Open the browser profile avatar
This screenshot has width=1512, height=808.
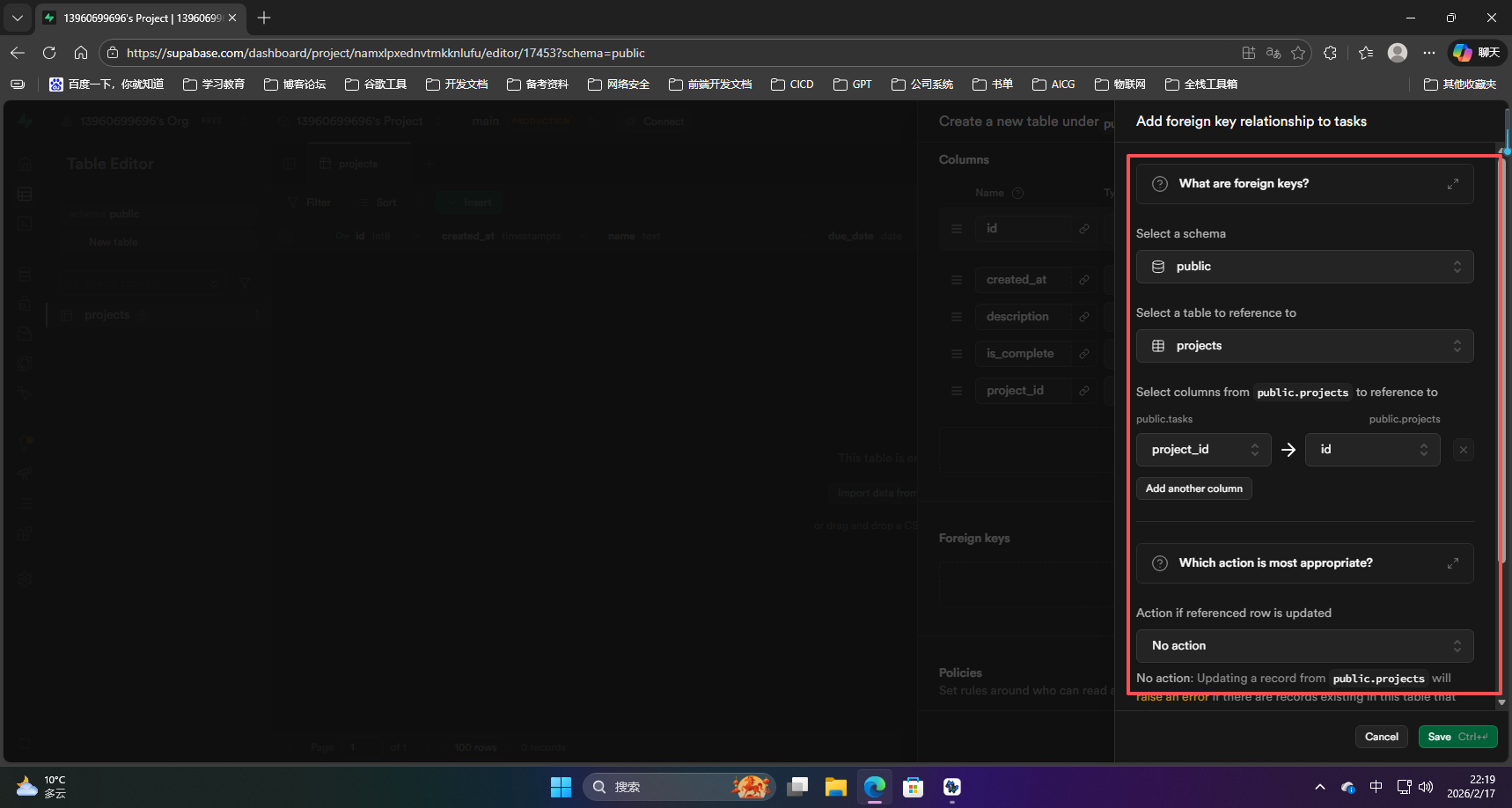1398,53
